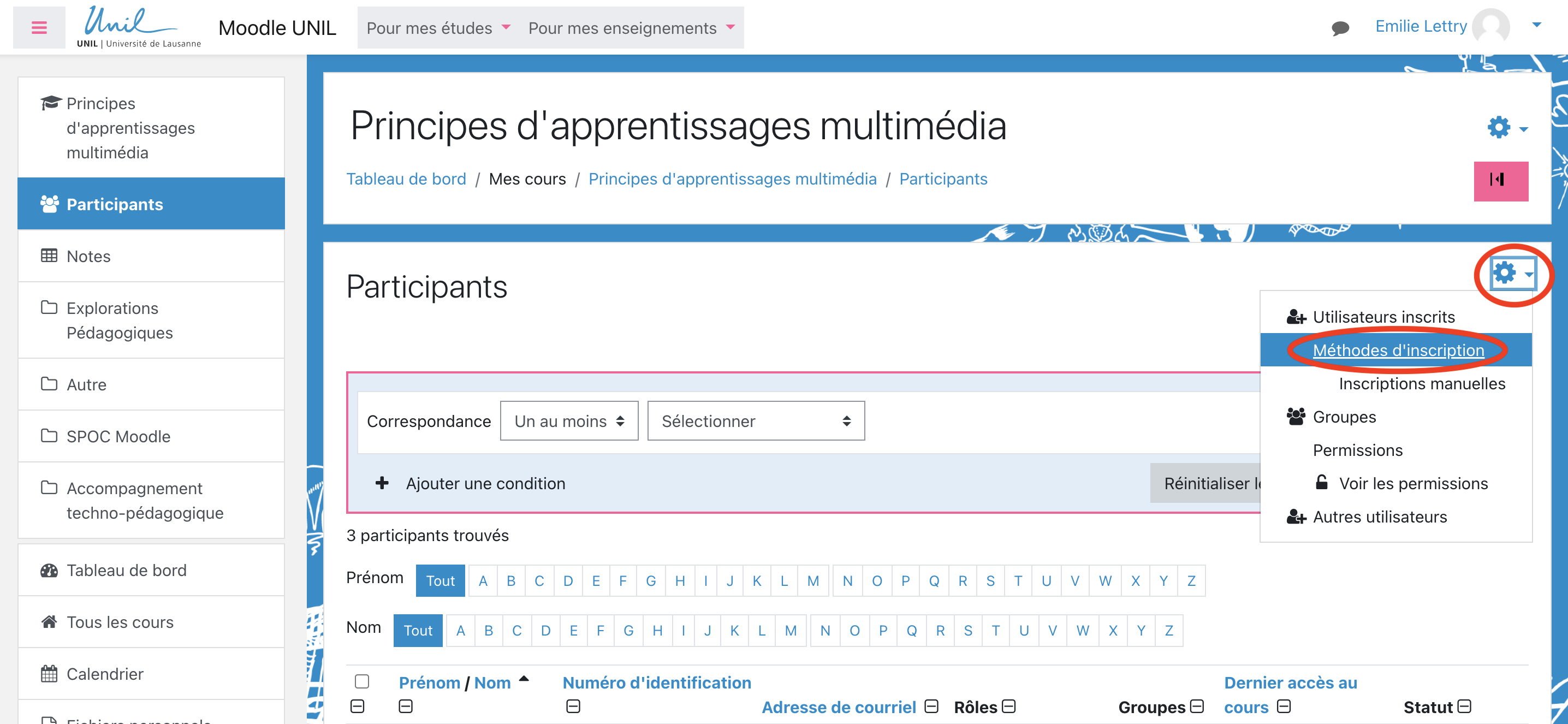Filter Prénom by letter M
Viewport: 1568px width, 724px height.
pyautogui.click(x=812, y=581)
